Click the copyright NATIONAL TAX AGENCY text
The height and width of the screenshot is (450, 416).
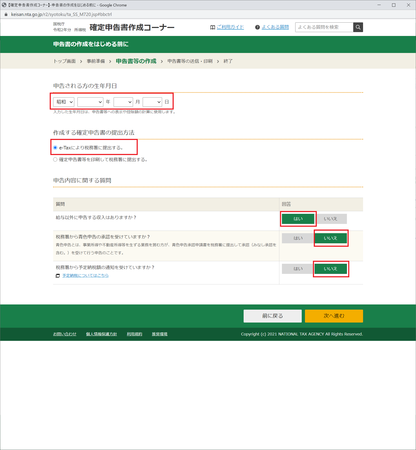[302, 334]
